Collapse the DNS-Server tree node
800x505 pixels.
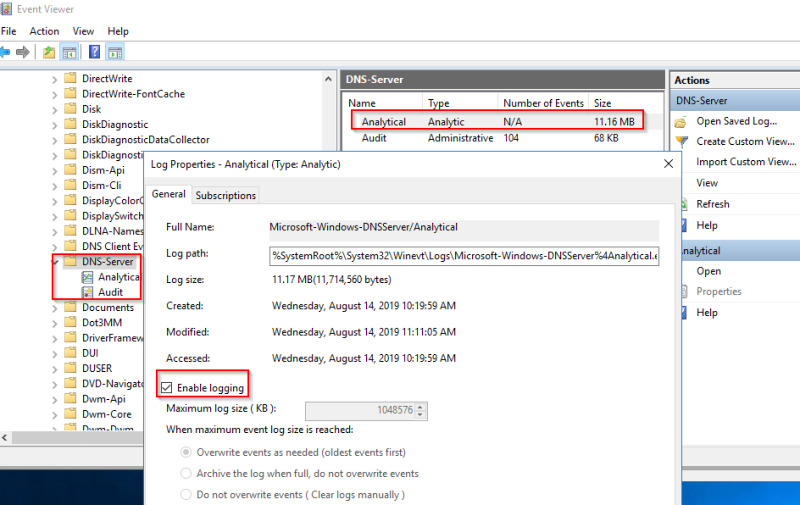55,262
